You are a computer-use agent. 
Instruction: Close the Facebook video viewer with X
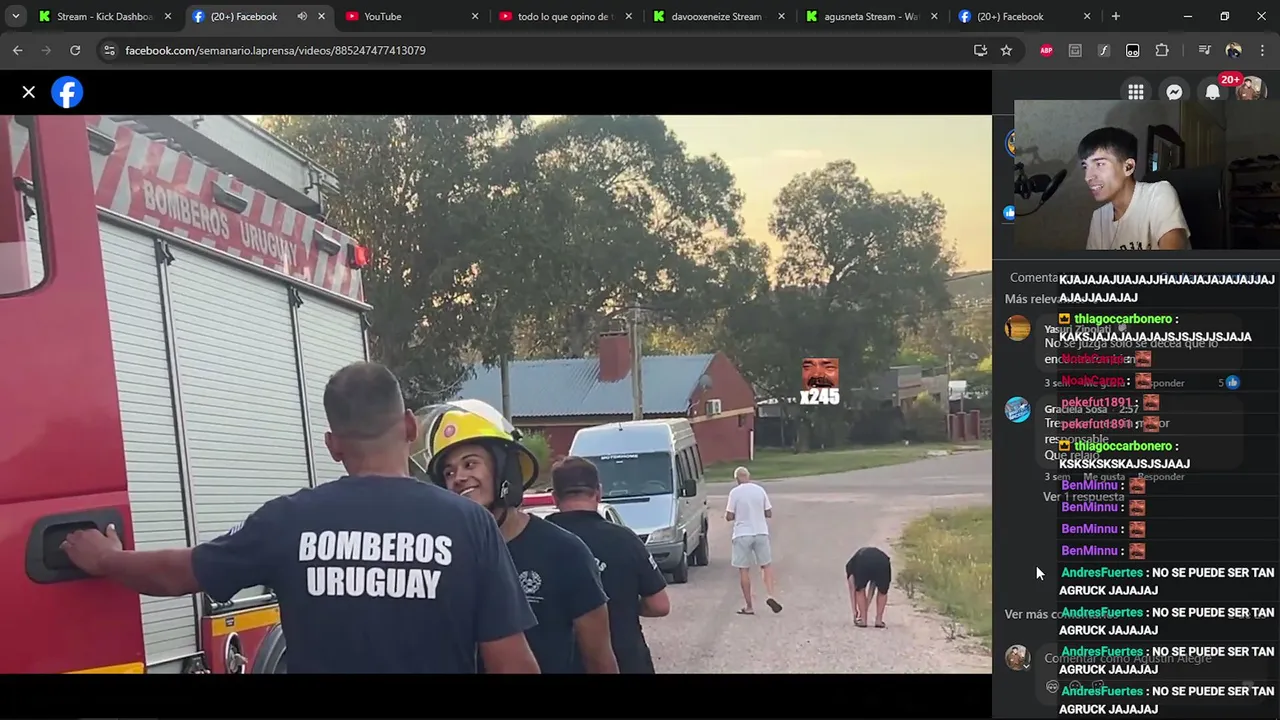click(29, 92)
